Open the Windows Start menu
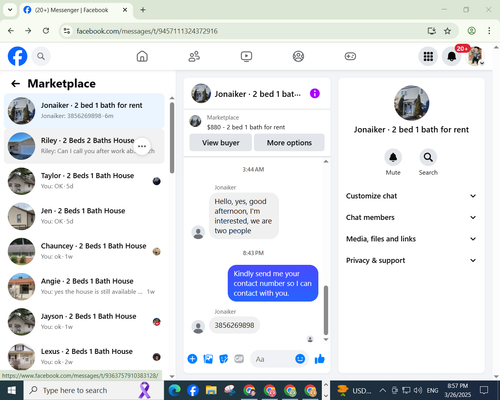This screenshot has width=500, height=400. [11, 390]
